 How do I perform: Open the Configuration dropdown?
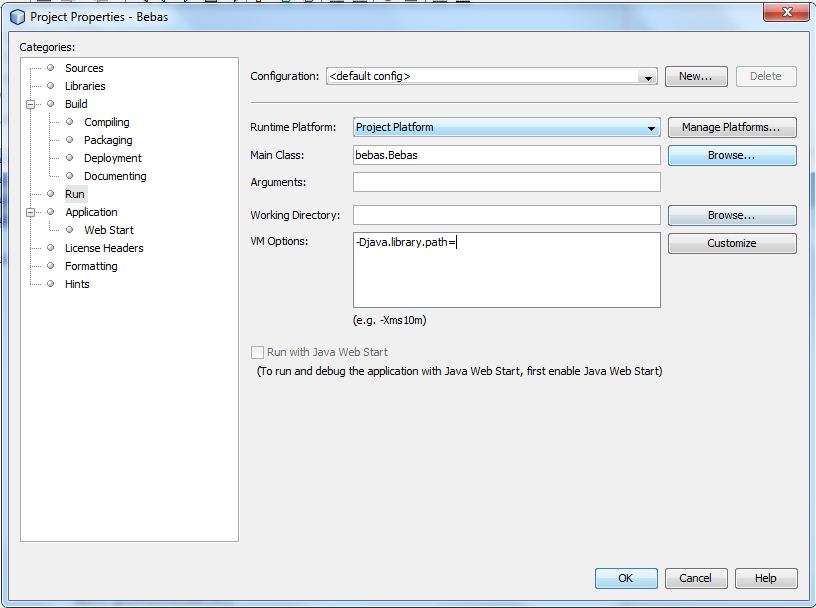(492, 76)
